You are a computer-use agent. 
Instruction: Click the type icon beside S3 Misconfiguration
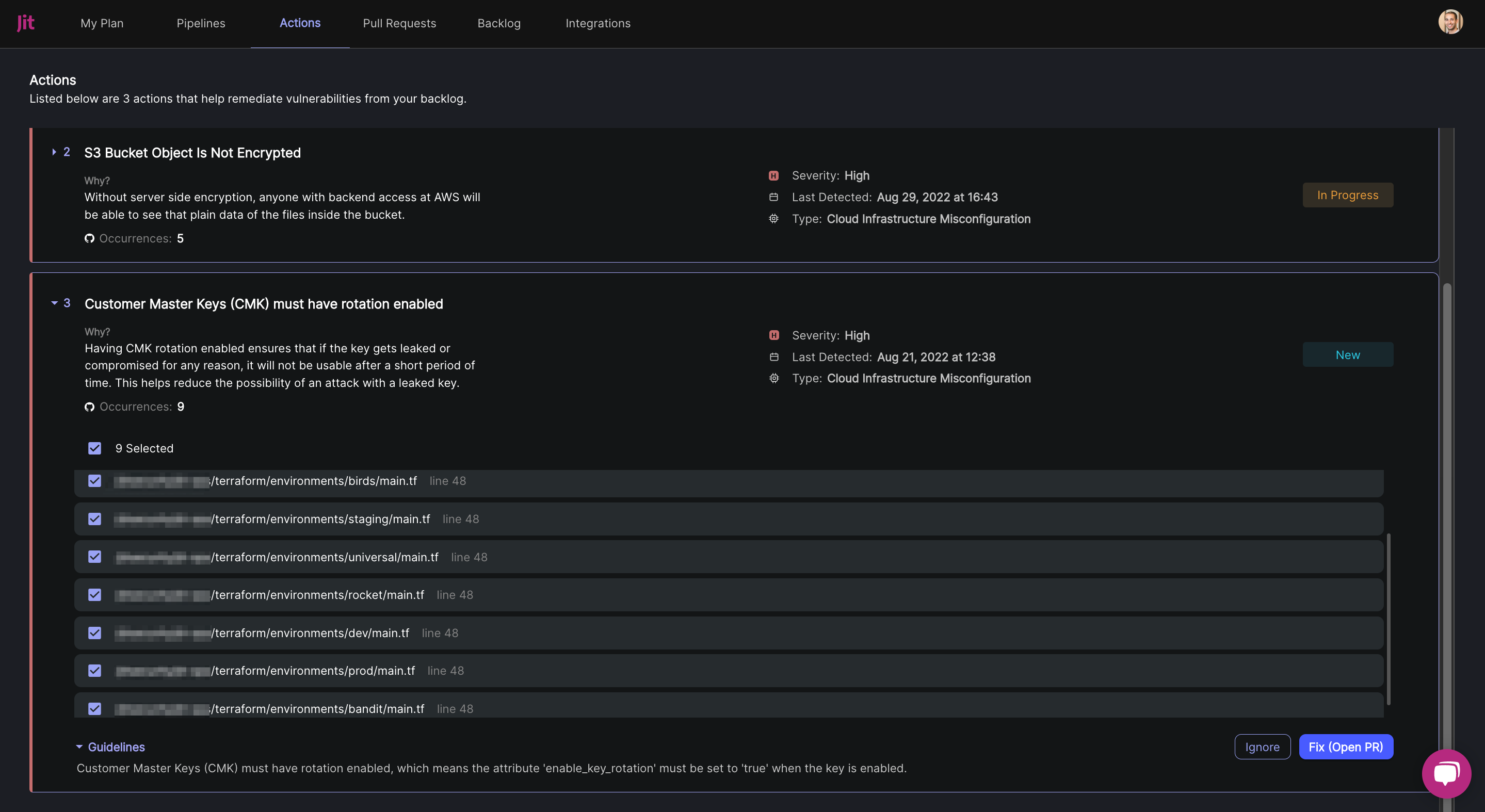click(773, 219)
